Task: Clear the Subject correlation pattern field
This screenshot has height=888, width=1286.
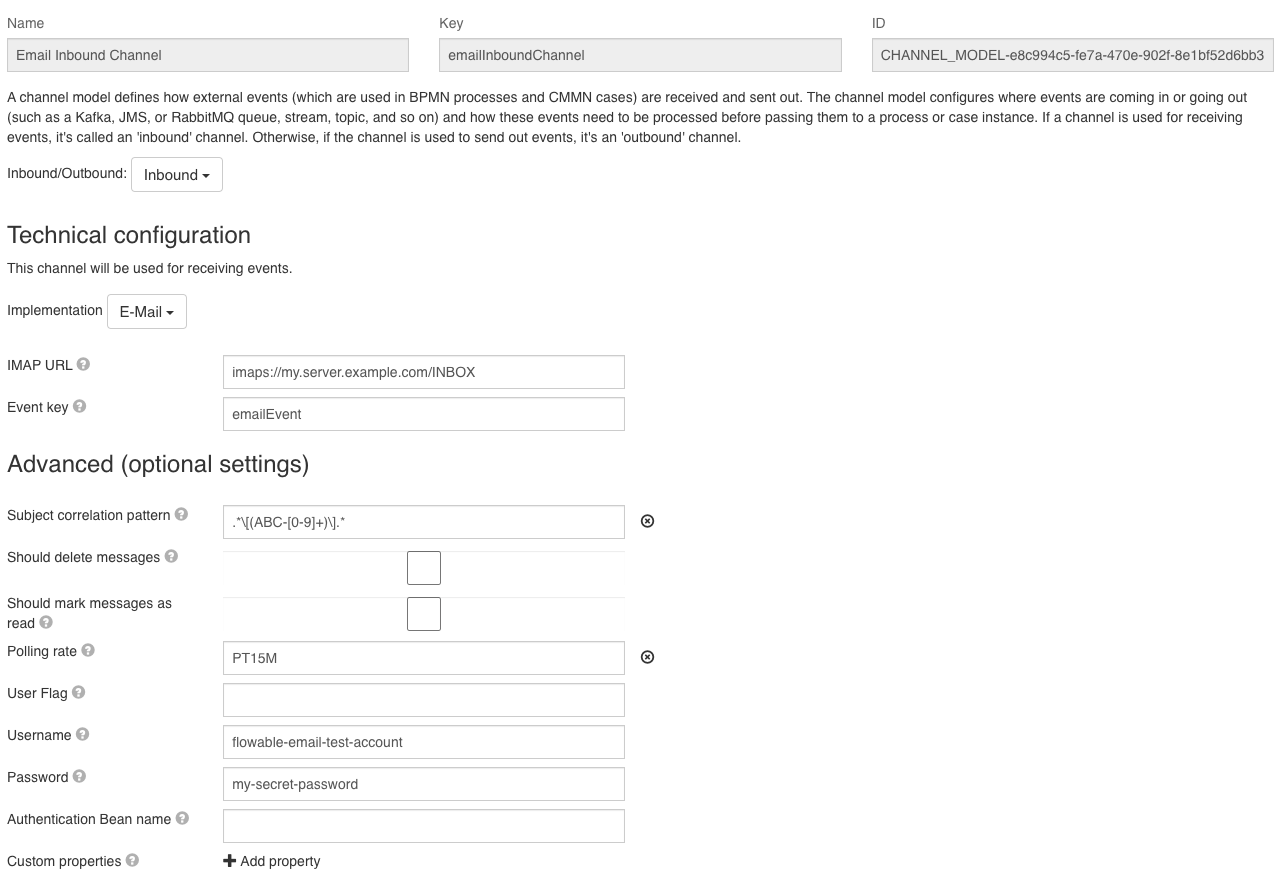Action: tap(647, 520)
